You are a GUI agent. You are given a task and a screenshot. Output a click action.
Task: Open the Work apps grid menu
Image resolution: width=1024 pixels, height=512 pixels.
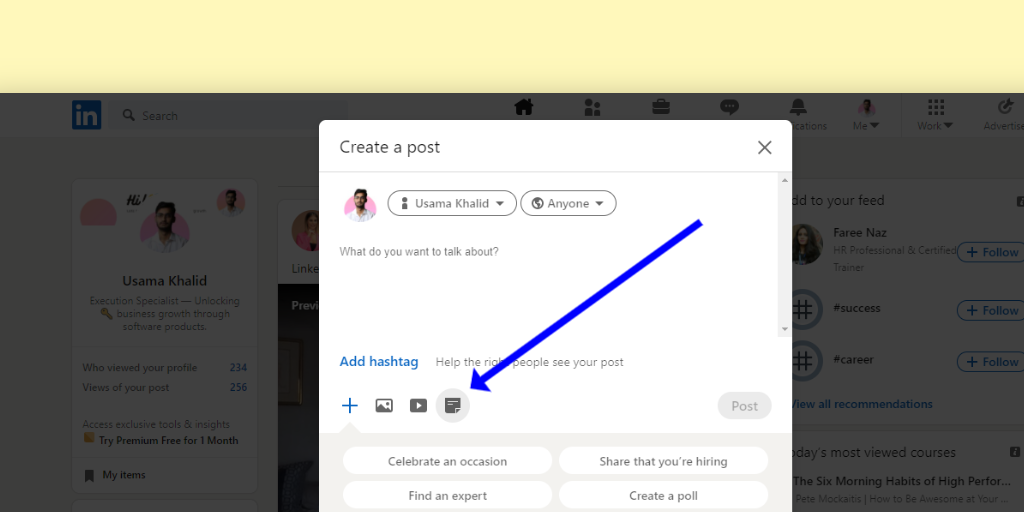(936, 115)
